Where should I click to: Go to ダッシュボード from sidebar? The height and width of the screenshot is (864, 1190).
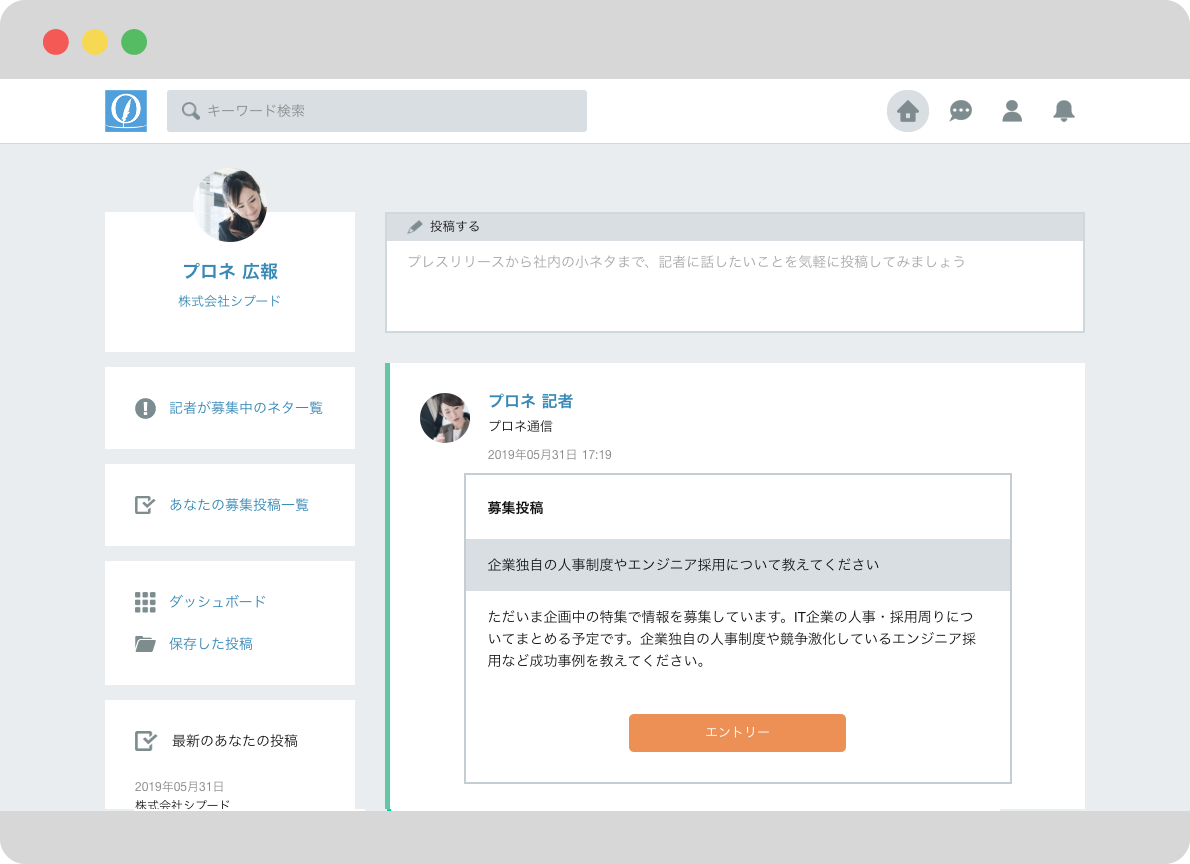click(217, 602)
